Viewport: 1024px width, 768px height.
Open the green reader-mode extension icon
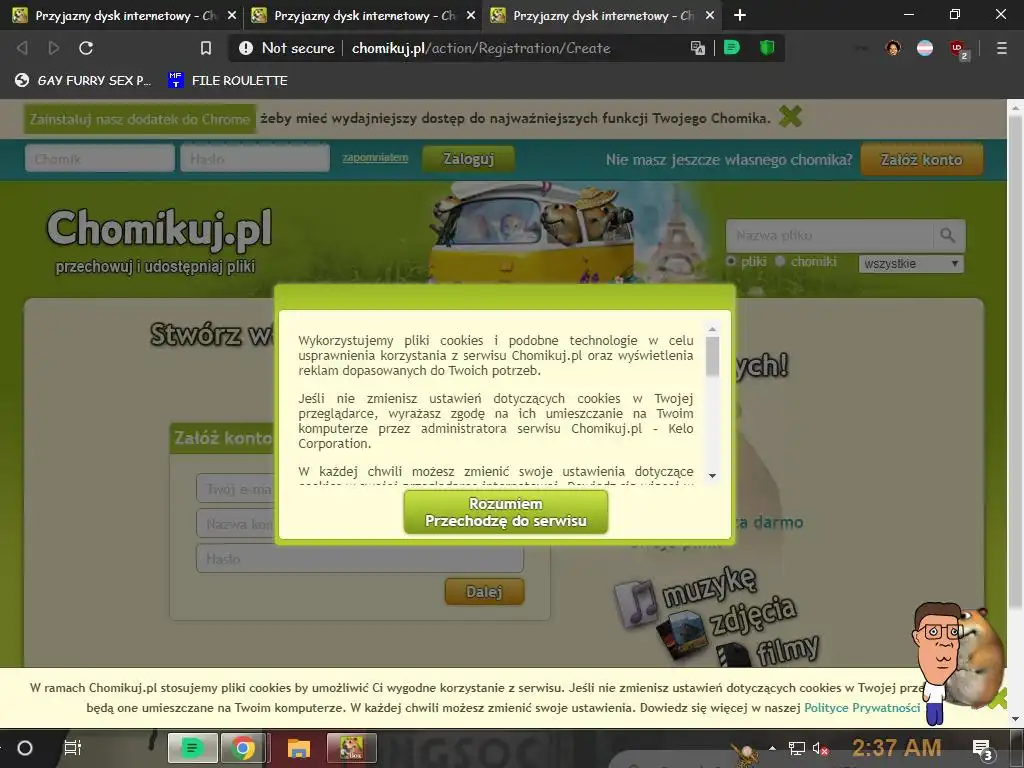point(732,47)
